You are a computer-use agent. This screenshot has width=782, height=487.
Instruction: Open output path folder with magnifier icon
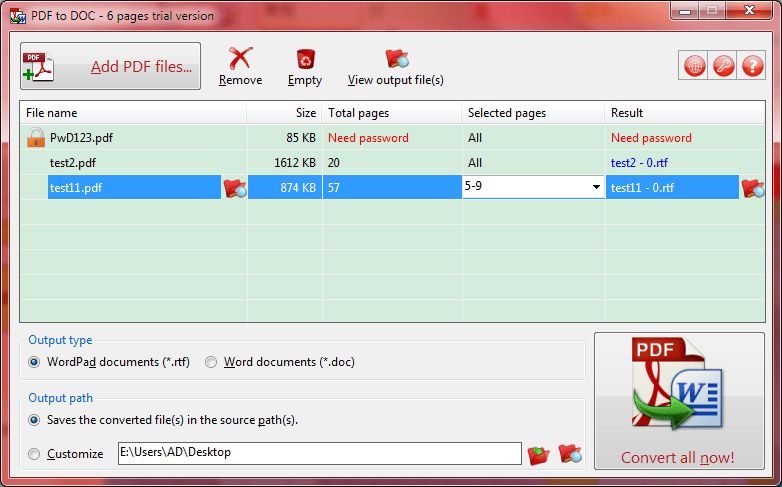click(570, 454)
